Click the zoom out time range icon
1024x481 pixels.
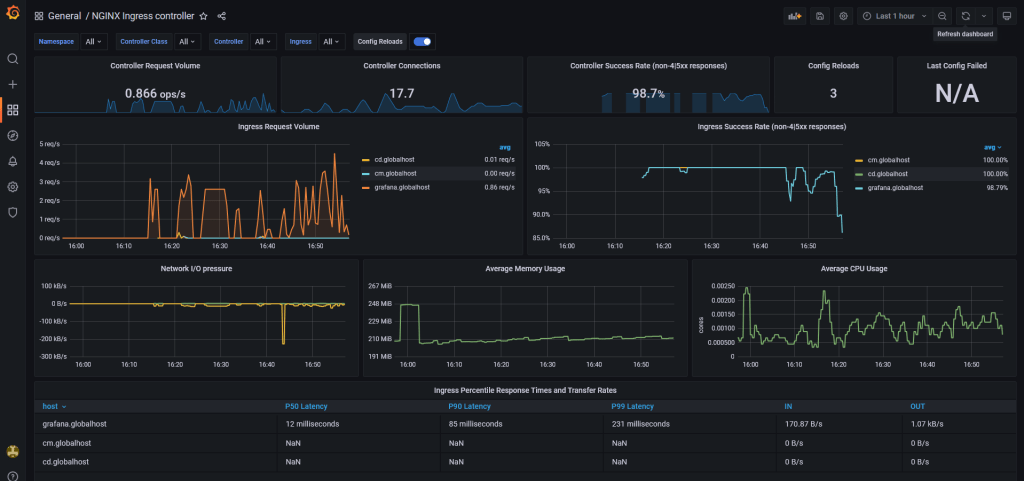coord(942,16)
